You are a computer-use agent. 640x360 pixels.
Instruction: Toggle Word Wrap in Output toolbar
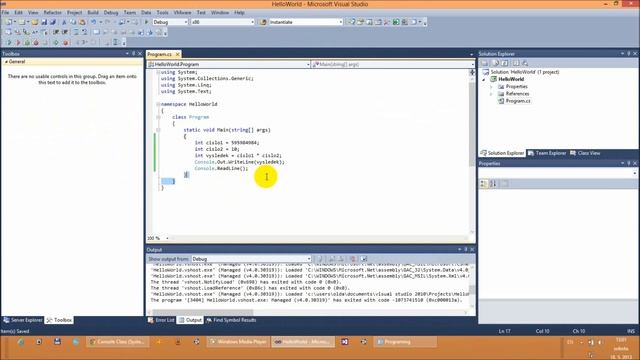[364, 259]
